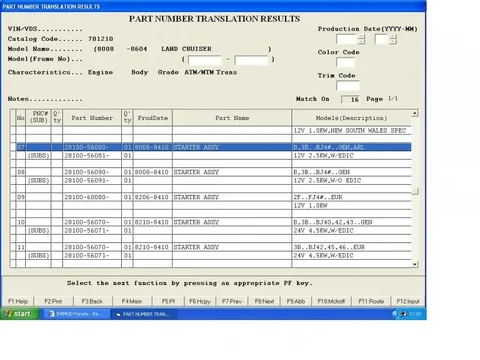This screenshot has height=360, width=480.
Task: Increase the production month stepper
Action: pos(393,36)
